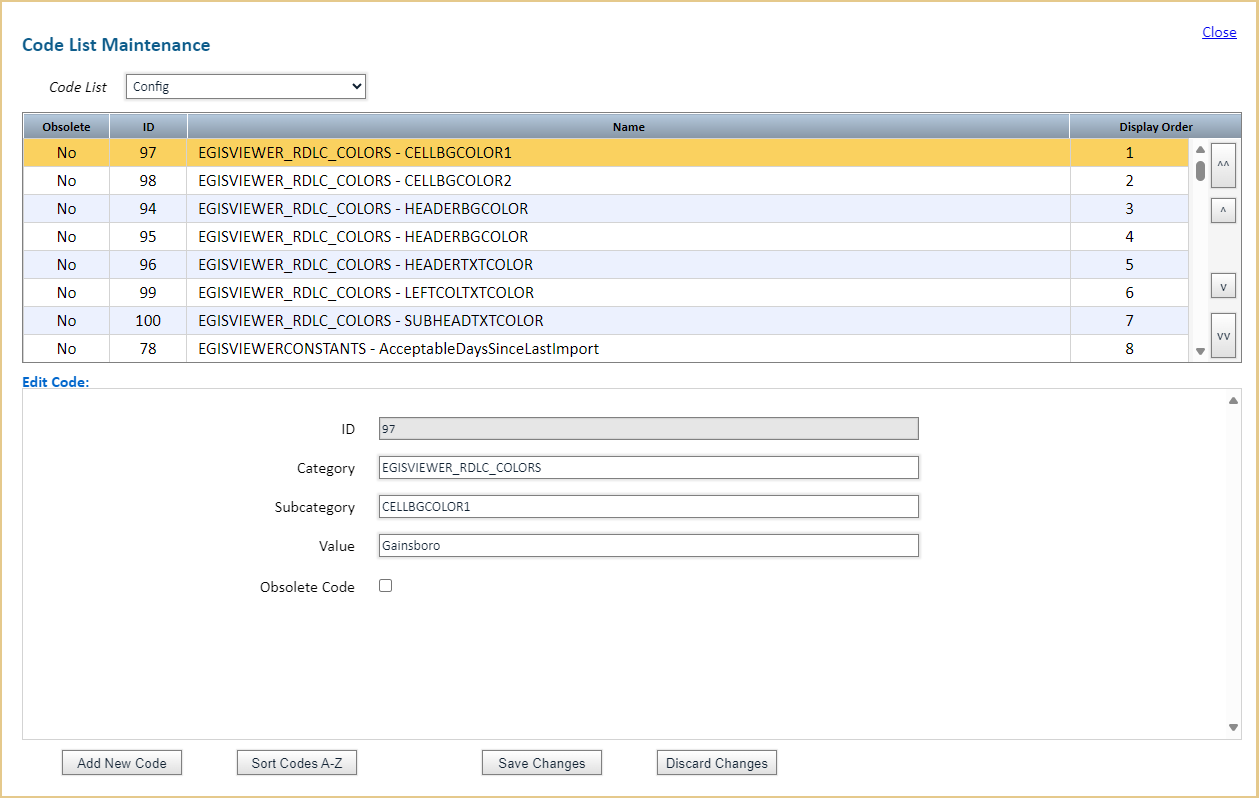This screenshot has width=1259, height=798.
Task: Click the Value field containing Gainsboro
Action: (648, 545)
